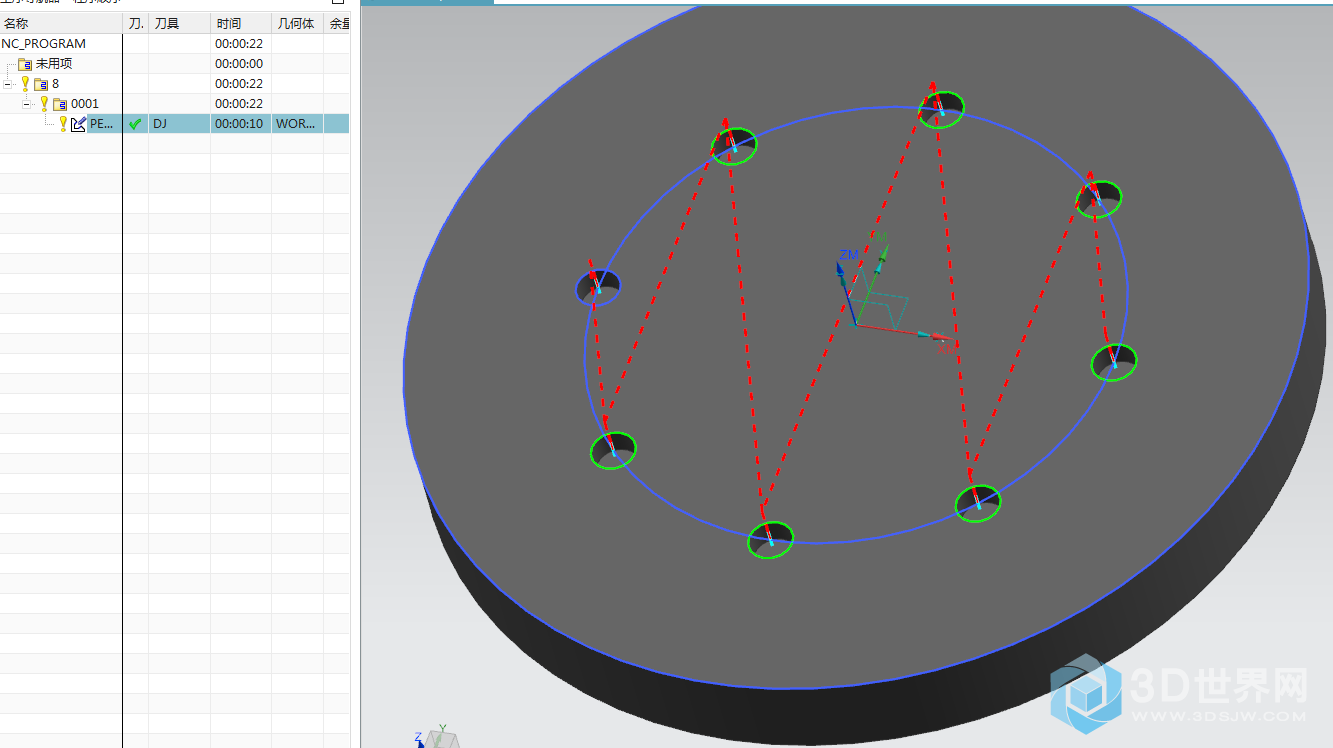
Task: Click the 00:00:22 time in group 8 row
Action: pyautogui.click(x=240, y=84)
